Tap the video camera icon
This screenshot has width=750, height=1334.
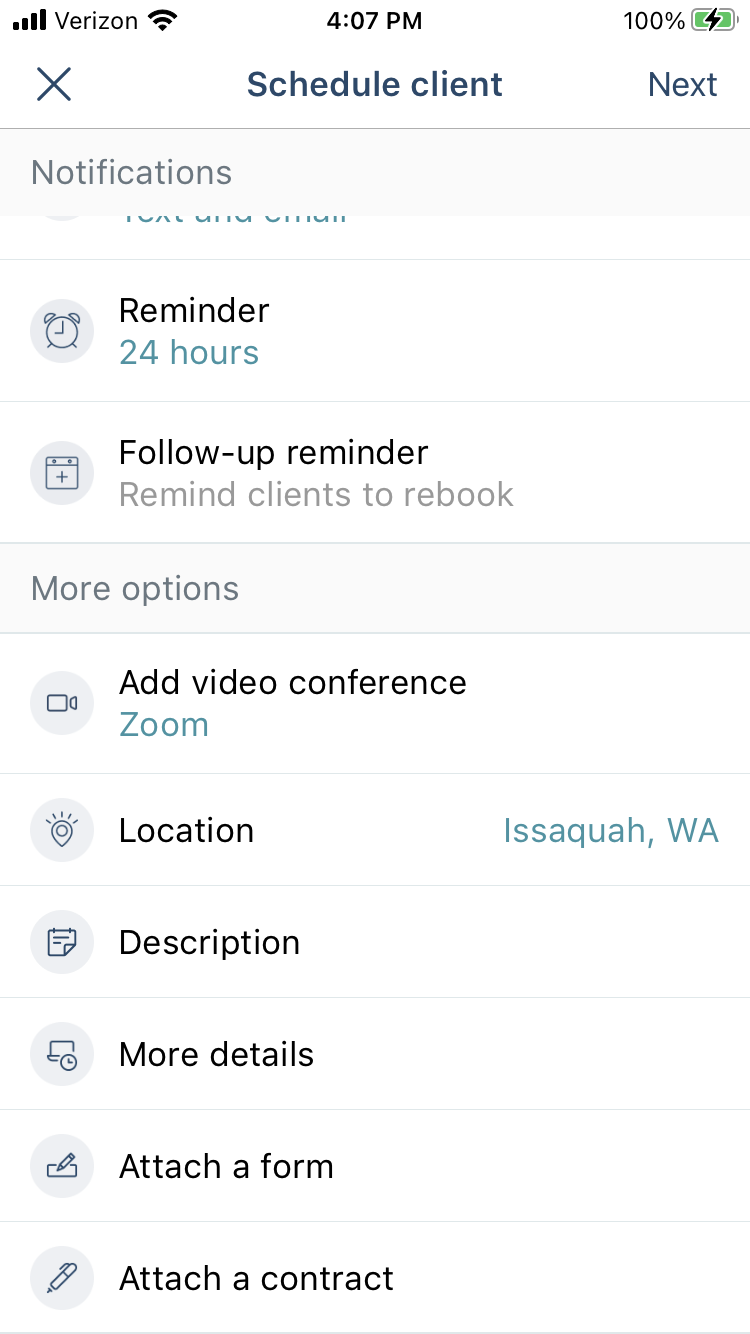(62, 703)
